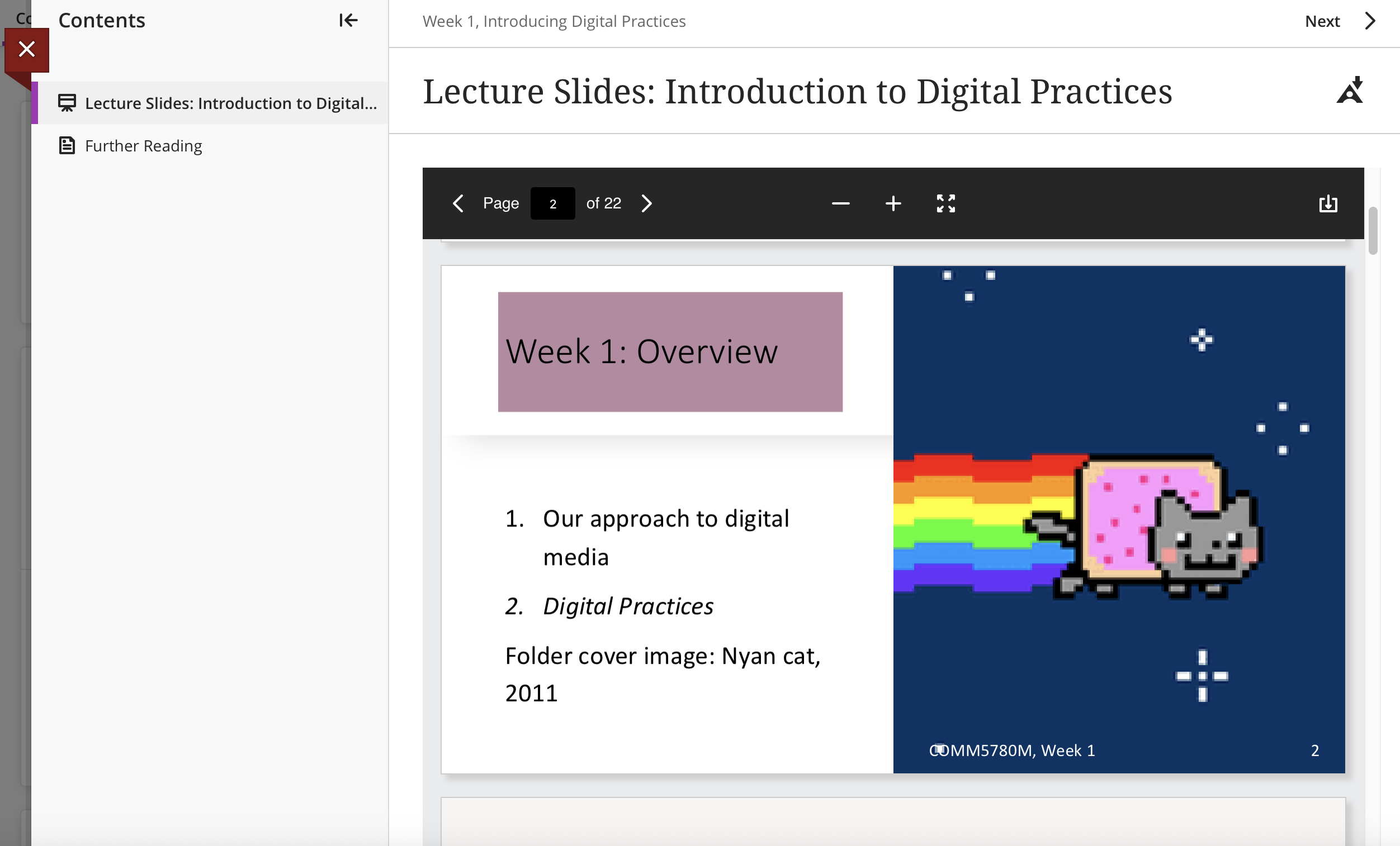This screenshot has height=846, width=1400.
Task: Open the Further Reading item
Action: click(143, 146)
